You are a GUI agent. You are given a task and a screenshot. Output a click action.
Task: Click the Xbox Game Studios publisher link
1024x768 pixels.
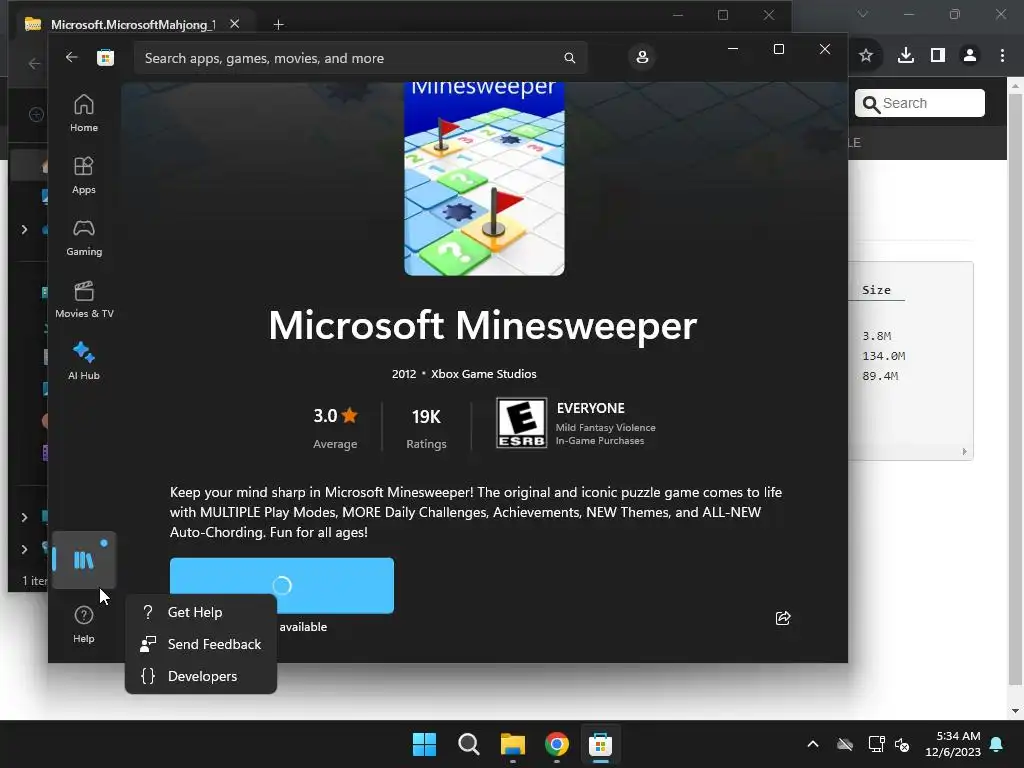(483, 374)
